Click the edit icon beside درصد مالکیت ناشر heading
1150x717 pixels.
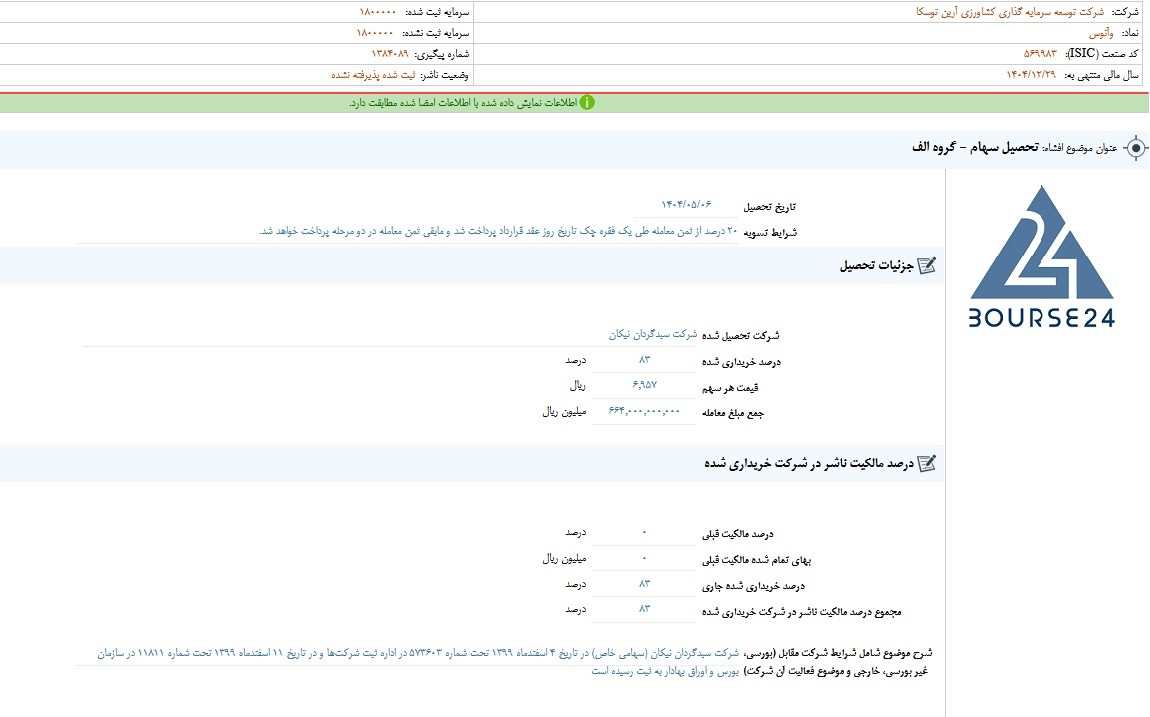coord(927,463)
